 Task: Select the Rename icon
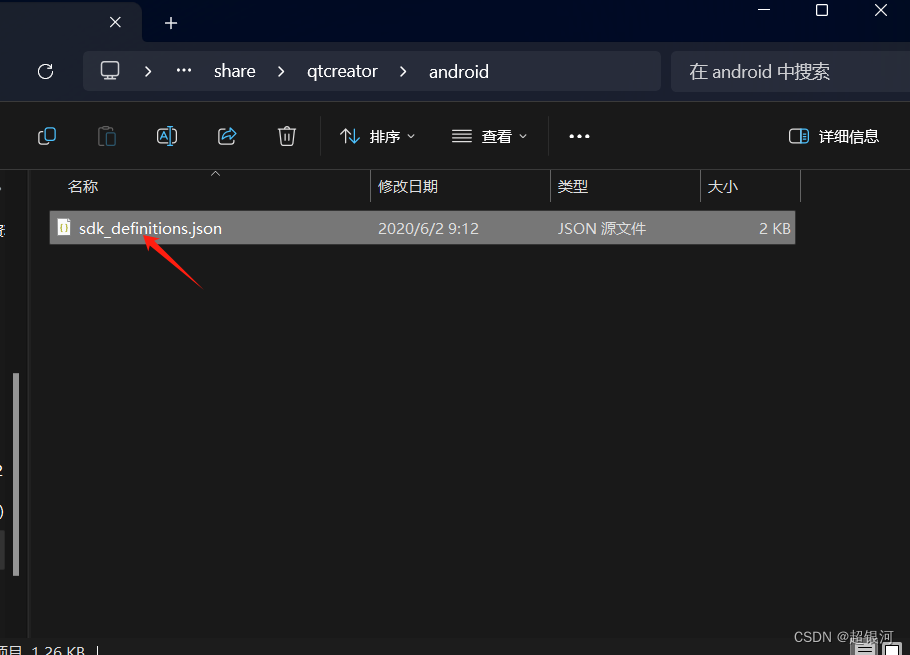(x=167, y=136)
